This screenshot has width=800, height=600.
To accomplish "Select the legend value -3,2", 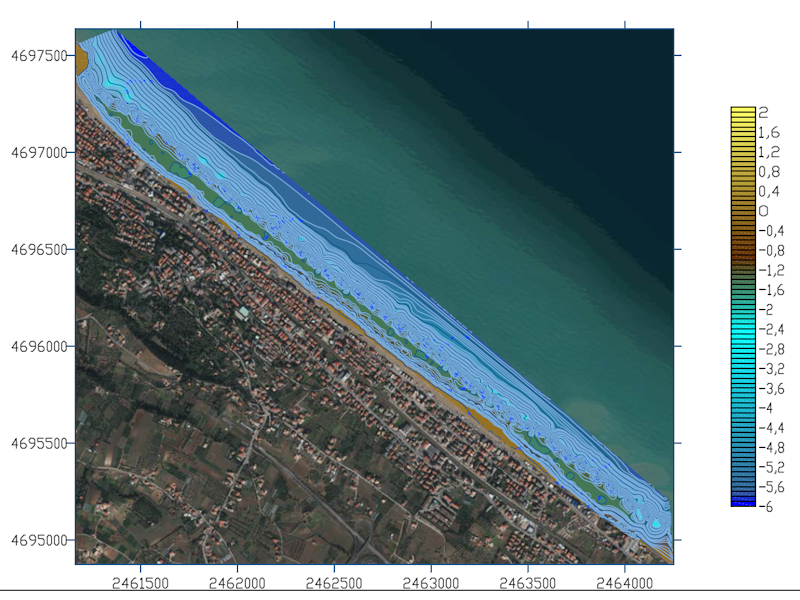I will point(771,369).
